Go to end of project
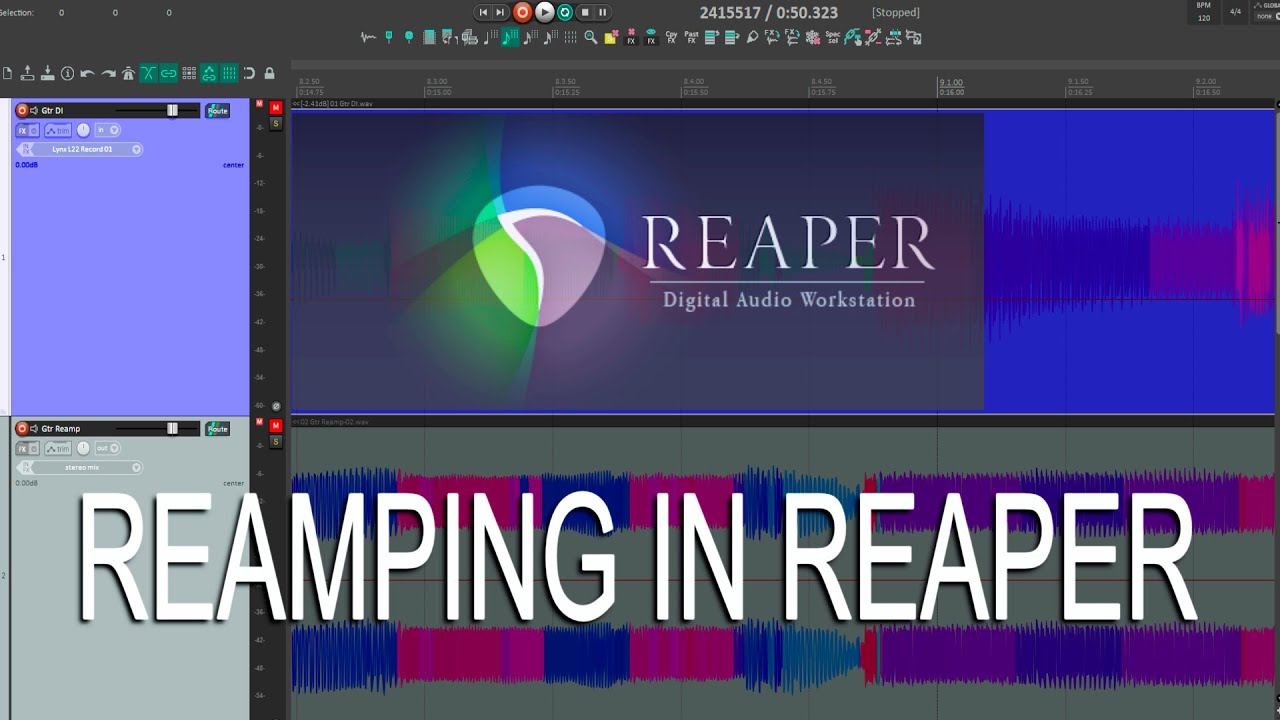The width and height of the screenshot is (1280, 720). [x=502, y=12]
